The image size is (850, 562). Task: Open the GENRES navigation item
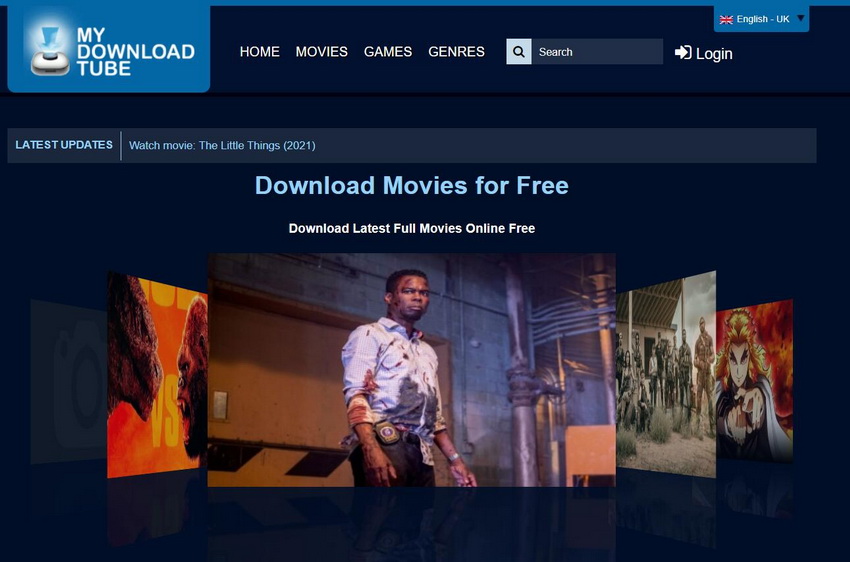(456, 52)
